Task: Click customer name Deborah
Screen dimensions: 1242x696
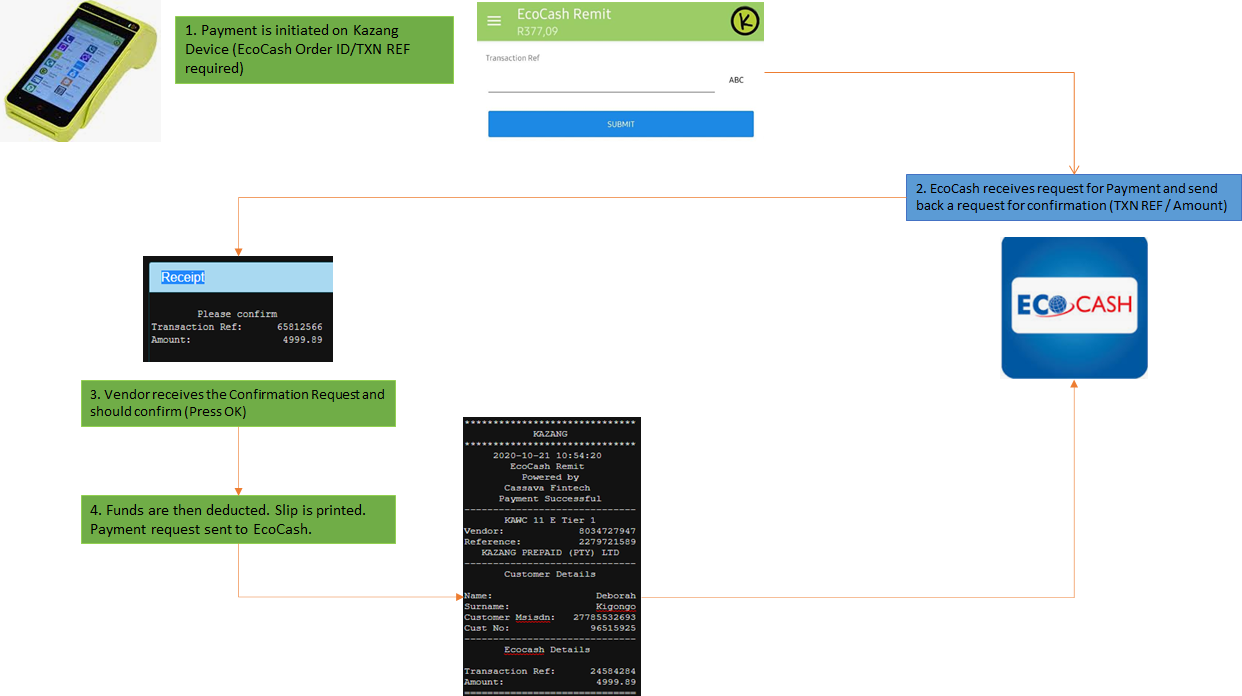Action: click(x=616, y=596)
